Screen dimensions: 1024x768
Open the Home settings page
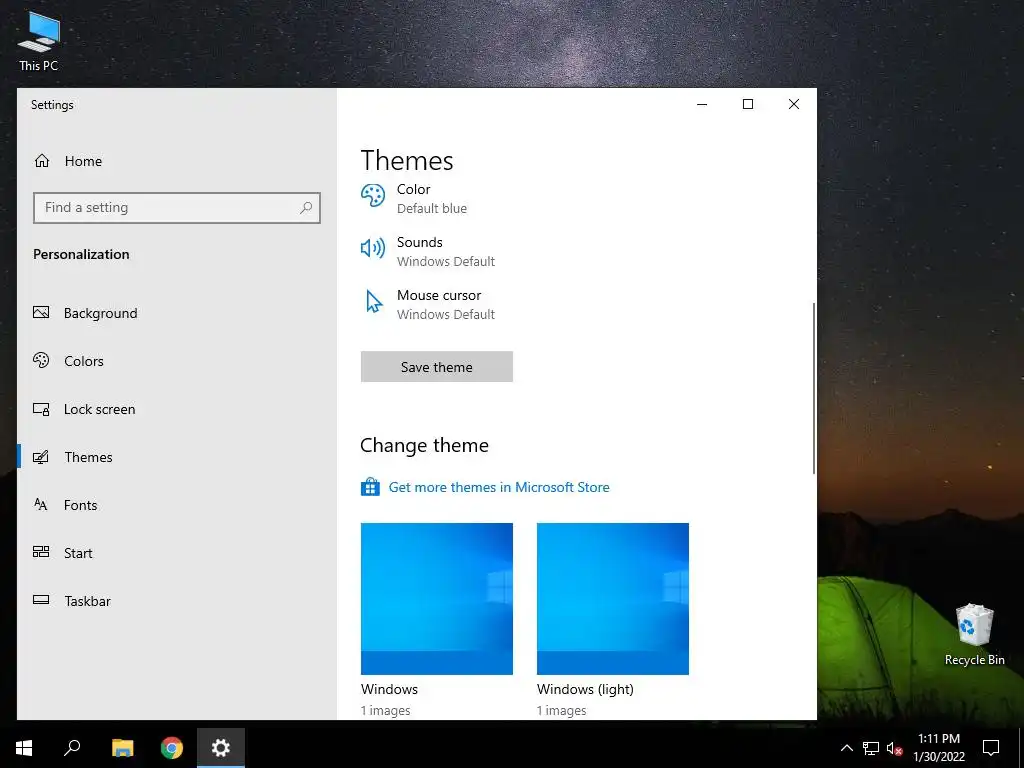pyautogui.click(x=176, y=161)
